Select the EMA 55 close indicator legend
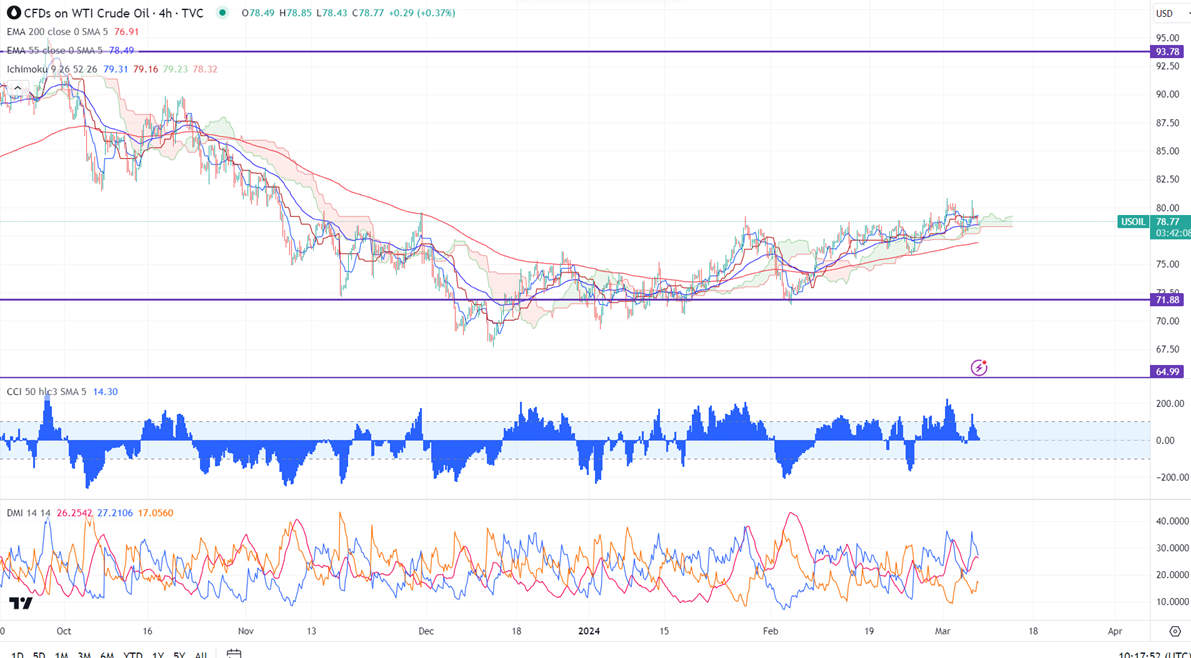The height and width of the screenshot is (658, 1191). (53, 51)
